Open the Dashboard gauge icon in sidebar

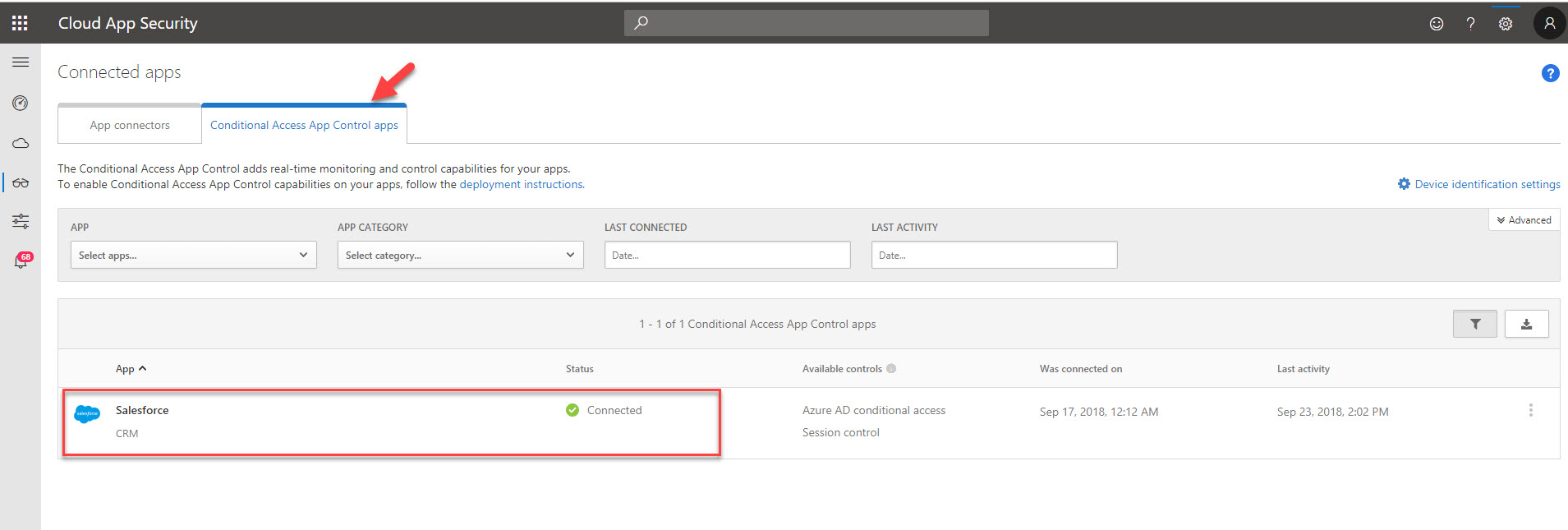(x=21, y=103)
